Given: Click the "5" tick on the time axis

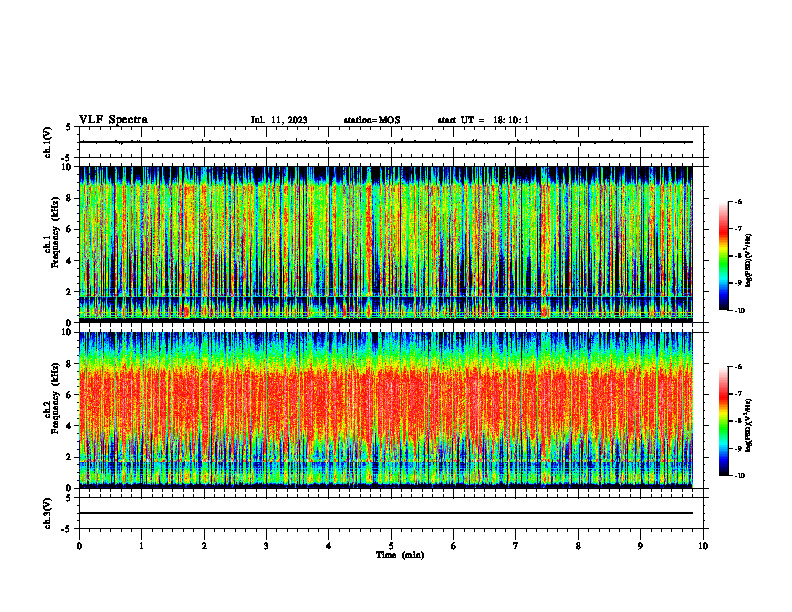Looking at the screenshot, I should point(391,546).
